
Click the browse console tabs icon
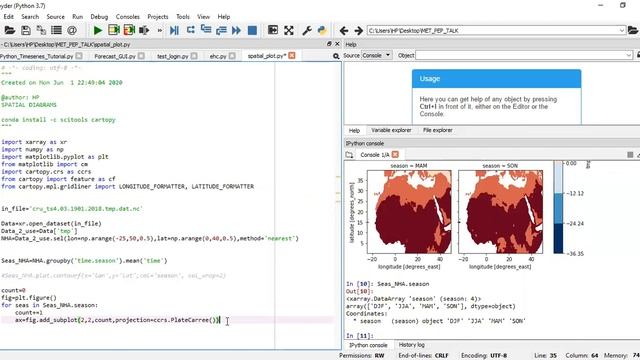tap(349, 155)
